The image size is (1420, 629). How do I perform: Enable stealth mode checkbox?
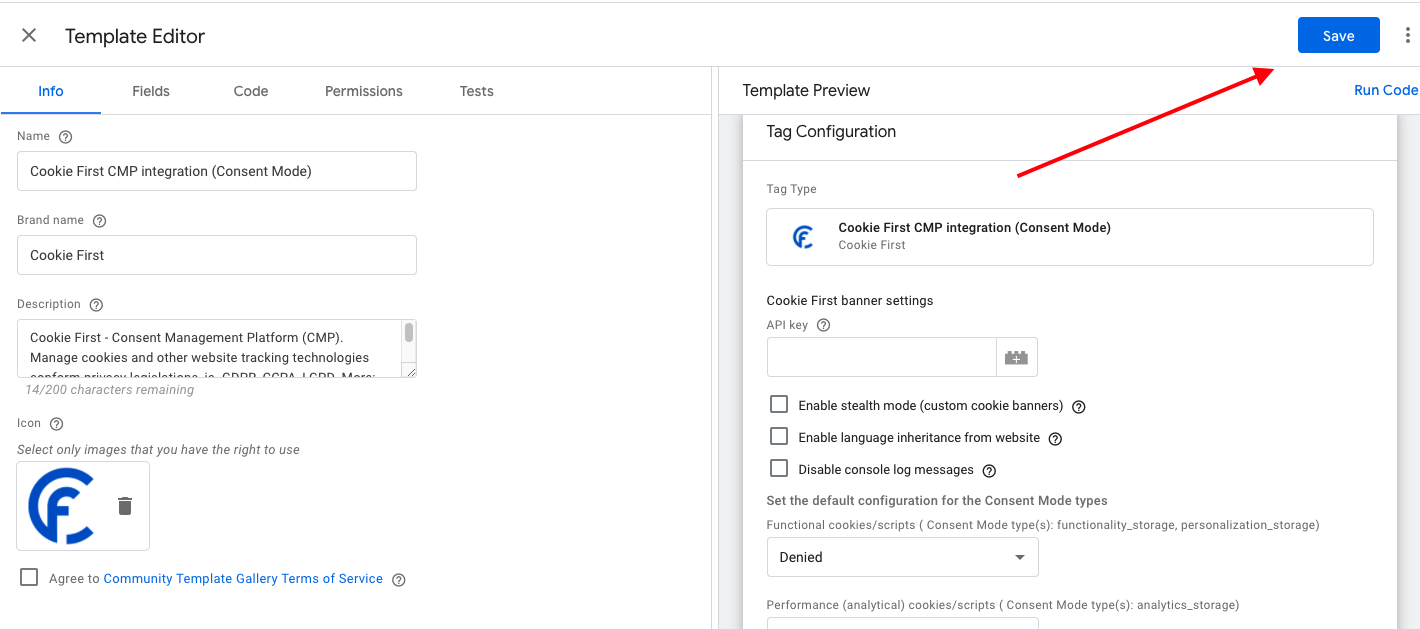[x=779, y=404]
